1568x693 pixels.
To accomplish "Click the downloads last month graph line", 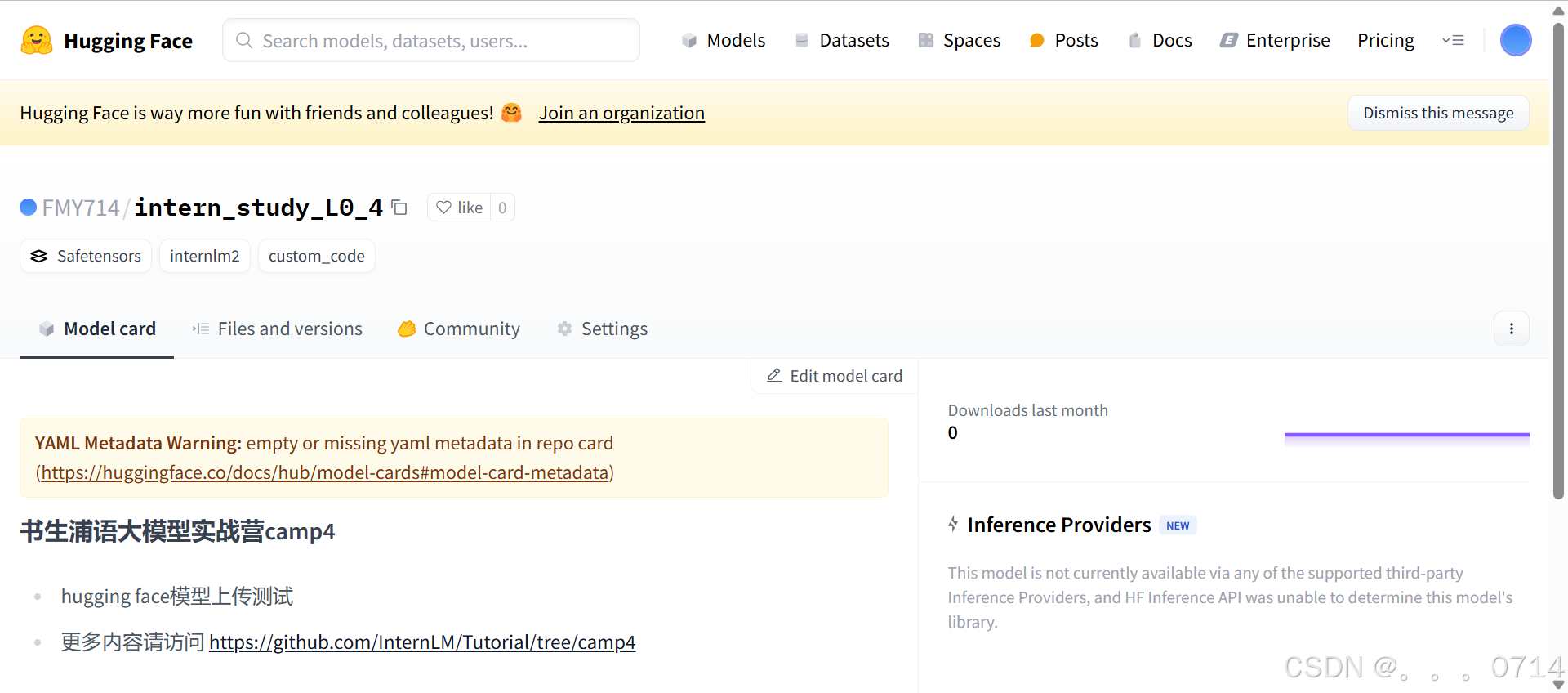I will pos(1406,435).
